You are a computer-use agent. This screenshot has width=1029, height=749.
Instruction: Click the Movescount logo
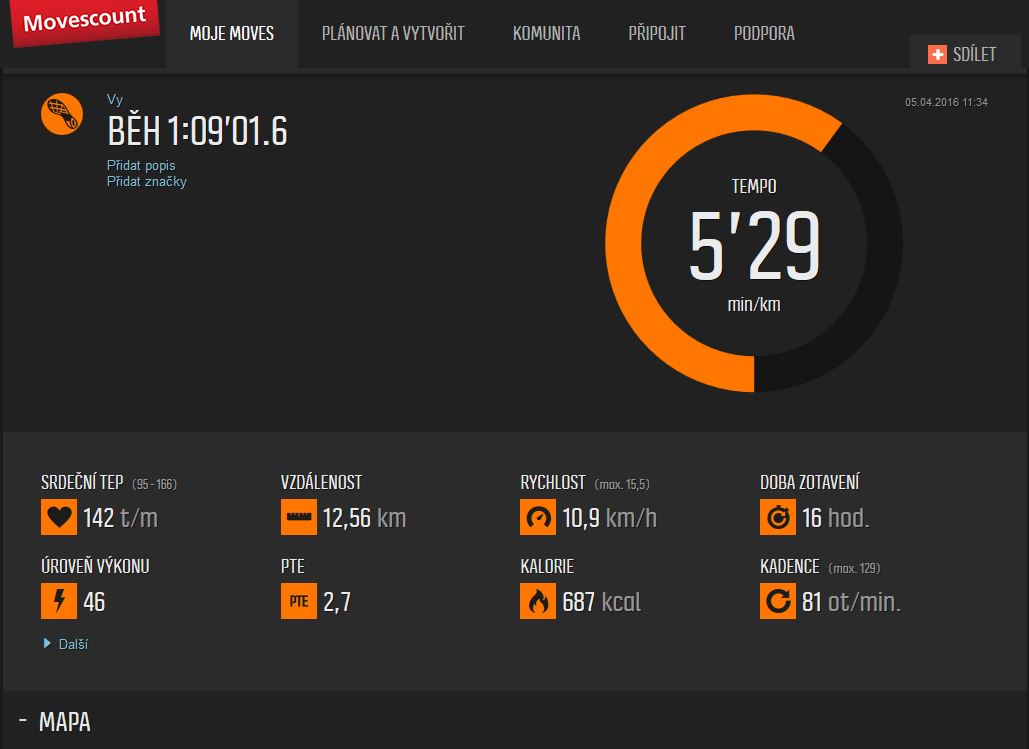tap(85, 22)
